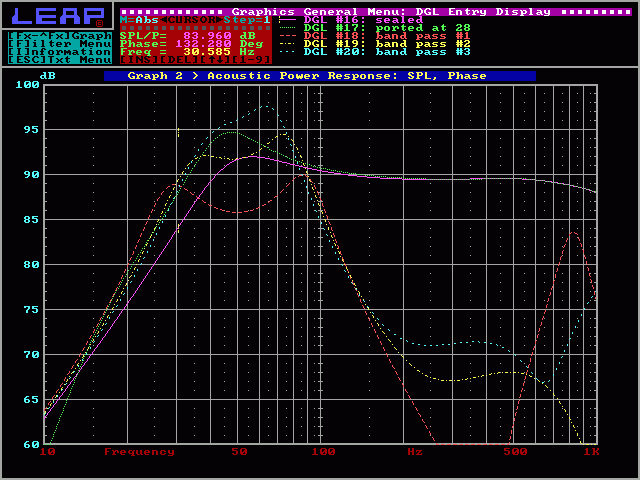Screen dimensions: 640x480
Task: Click the upper yellow cursor marker near 95 dB
Action: (178, 133)
